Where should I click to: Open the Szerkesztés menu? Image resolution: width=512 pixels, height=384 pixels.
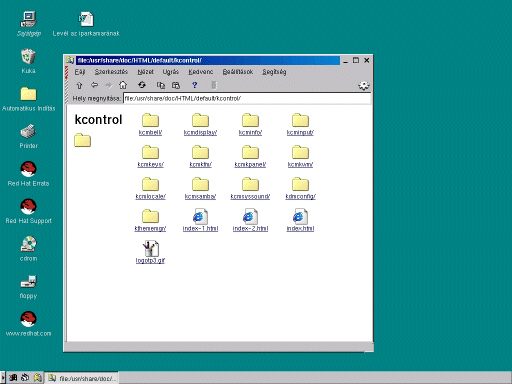click(111, 72)
